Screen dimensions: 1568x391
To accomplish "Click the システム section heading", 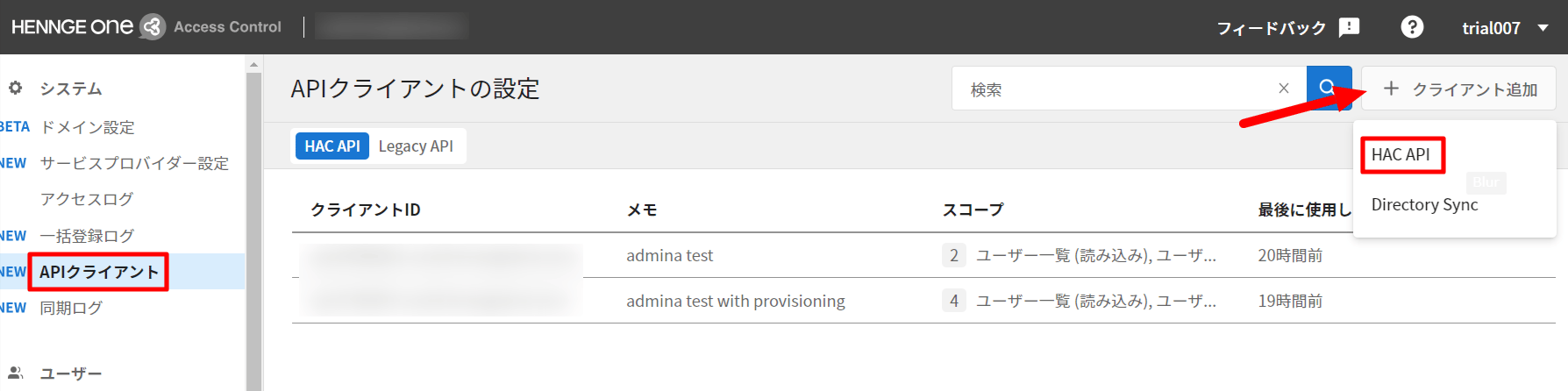I will tap(71, 89).
